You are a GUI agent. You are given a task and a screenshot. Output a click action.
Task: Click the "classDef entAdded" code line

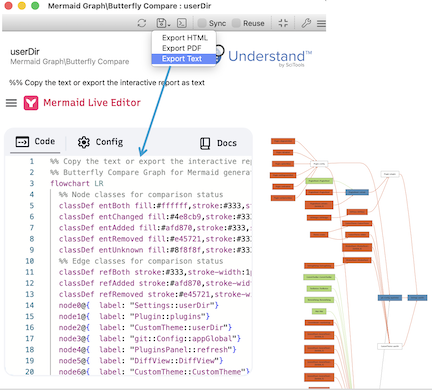[x=155, y=228]
